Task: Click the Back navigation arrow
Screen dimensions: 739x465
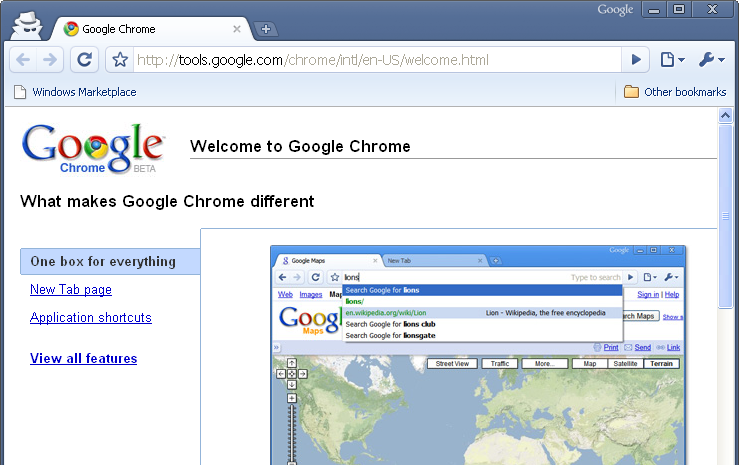Action: point(23,60)
